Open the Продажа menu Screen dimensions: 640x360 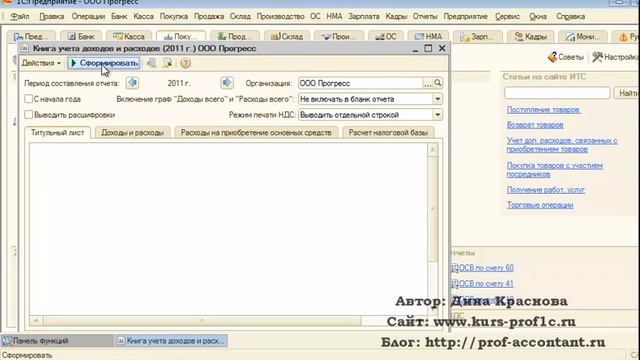[209, 16]
